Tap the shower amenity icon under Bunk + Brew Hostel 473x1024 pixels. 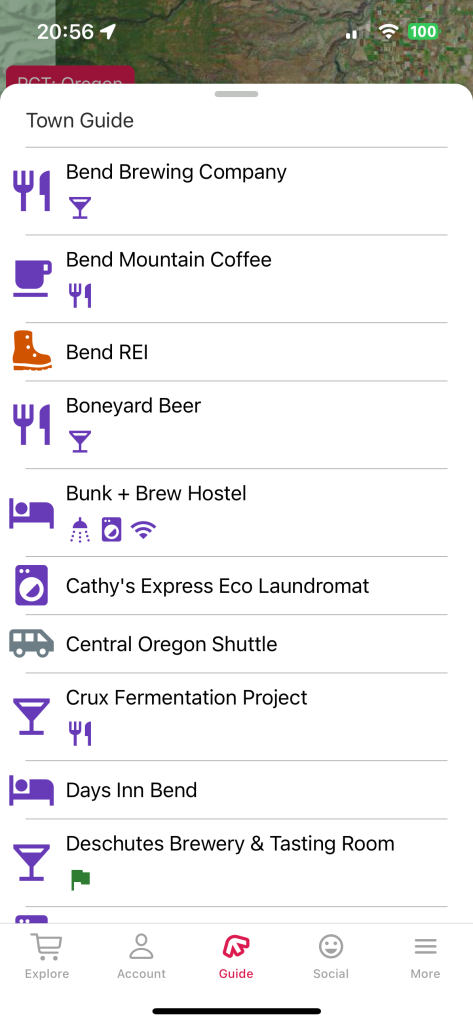[80, 530]
